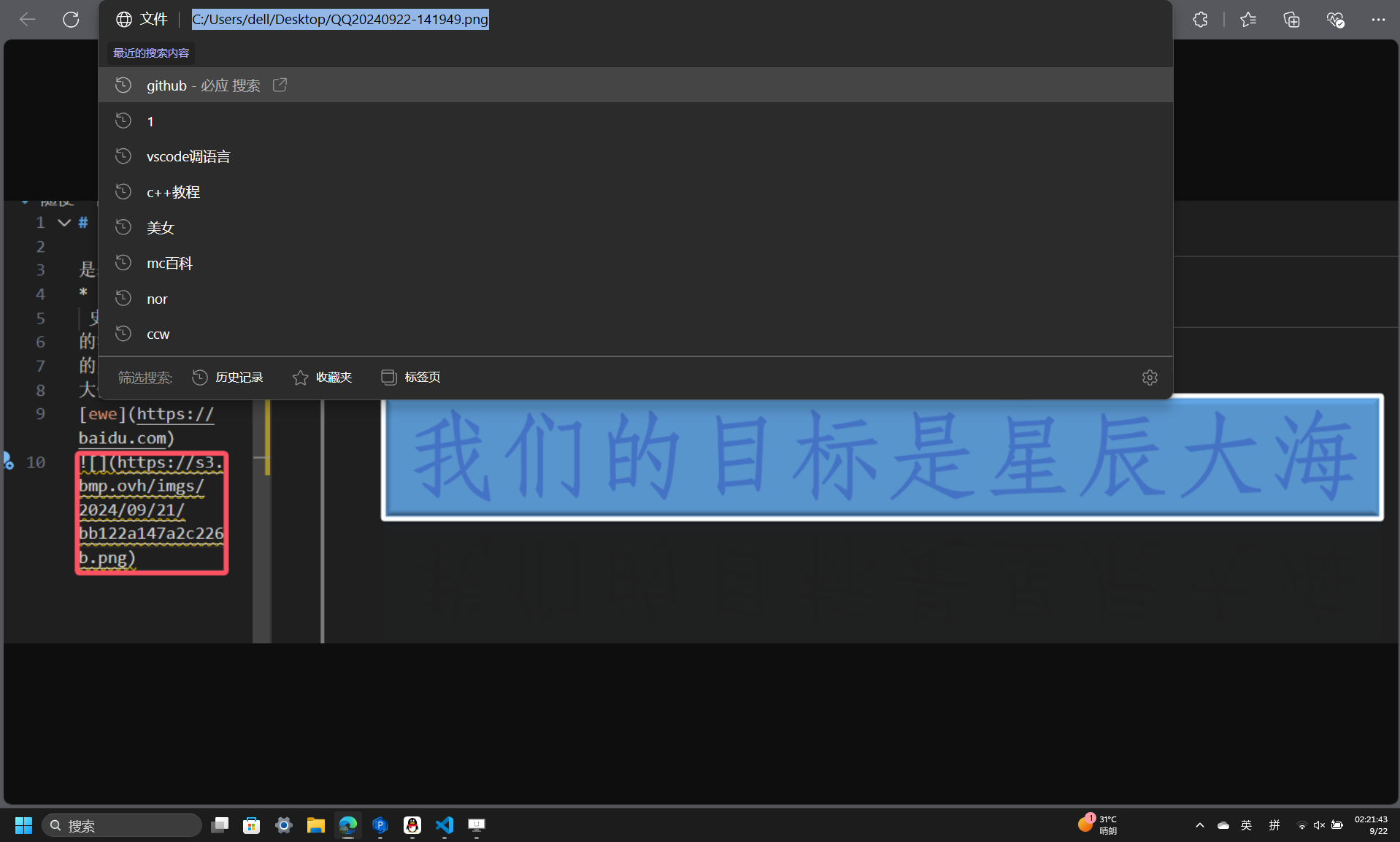Choose the vscode调语言 recent search

pyautogui.click(x=635, y=156)
